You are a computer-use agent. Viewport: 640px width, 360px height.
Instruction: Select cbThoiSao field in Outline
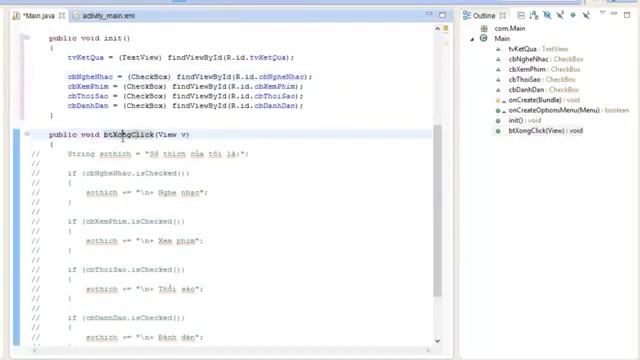coord(542,80)
